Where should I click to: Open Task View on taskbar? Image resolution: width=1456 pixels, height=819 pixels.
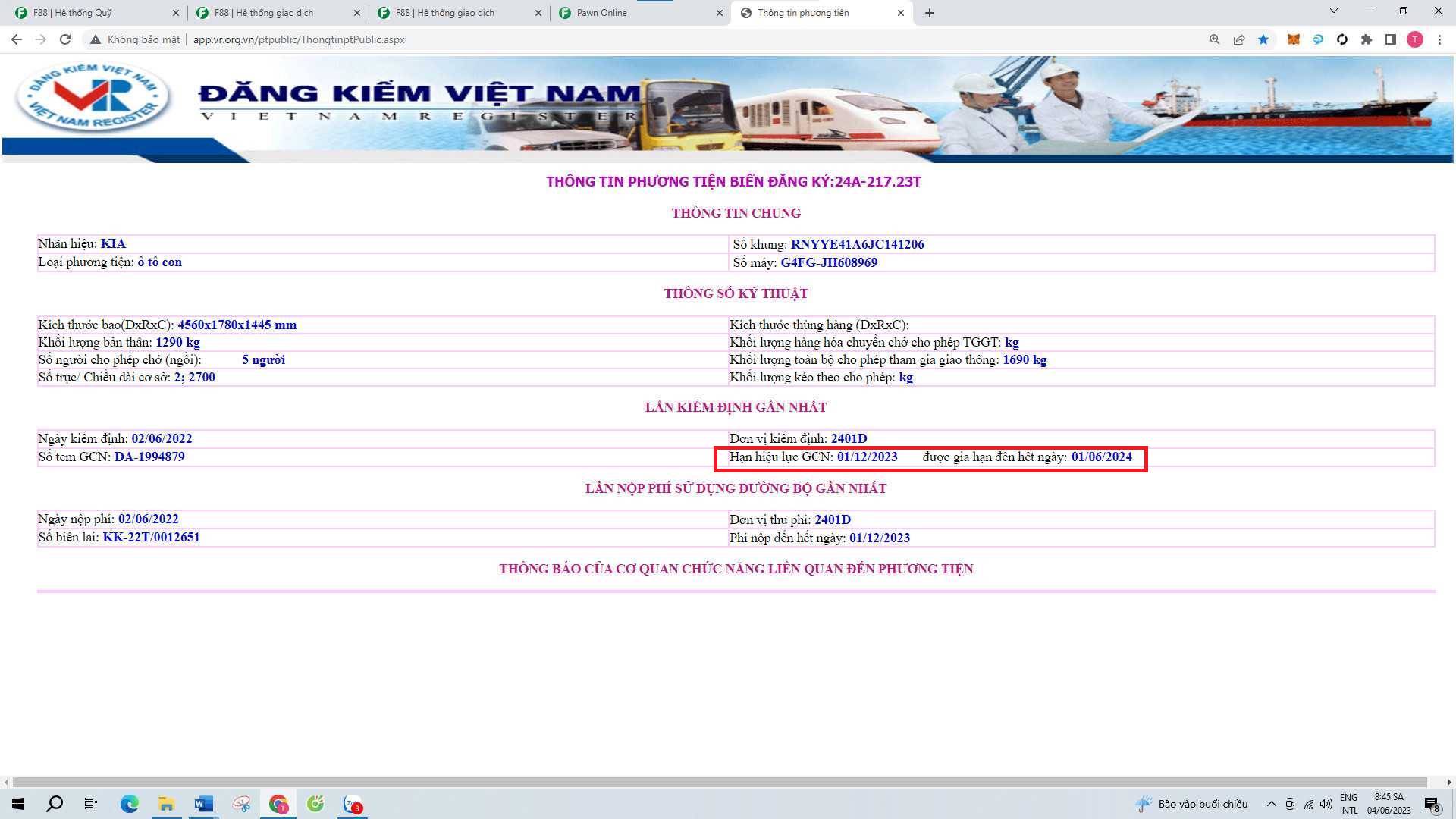click(x=91, y=804)
